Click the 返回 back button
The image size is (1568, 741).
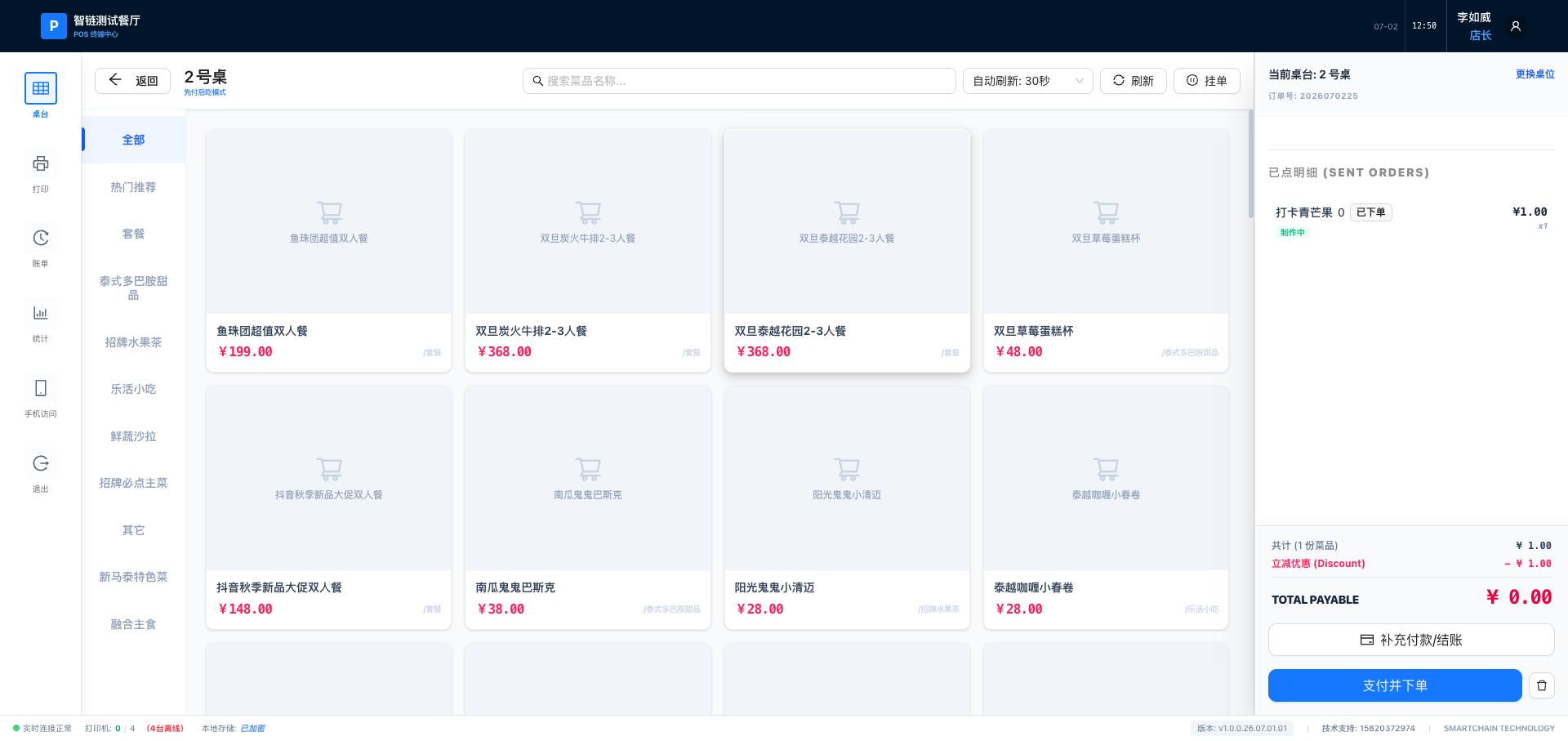132,81
